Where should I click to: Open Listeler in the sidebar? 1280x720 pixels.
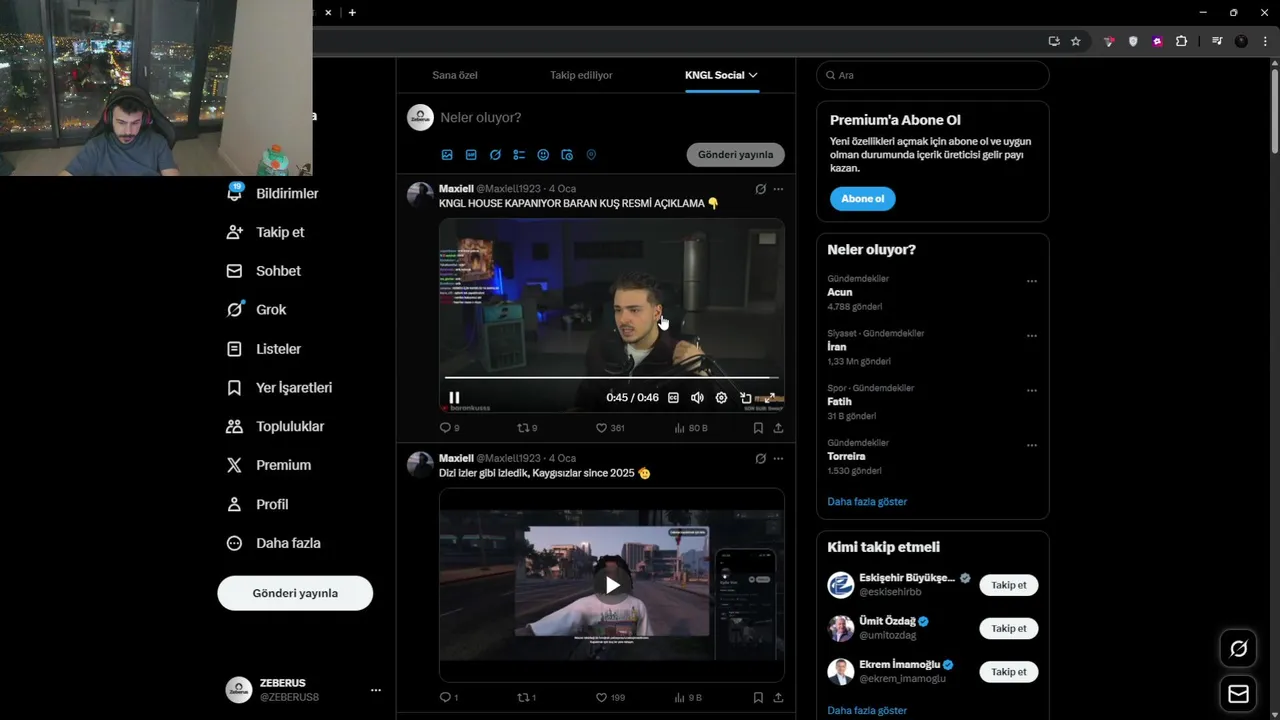click(264, 349)
